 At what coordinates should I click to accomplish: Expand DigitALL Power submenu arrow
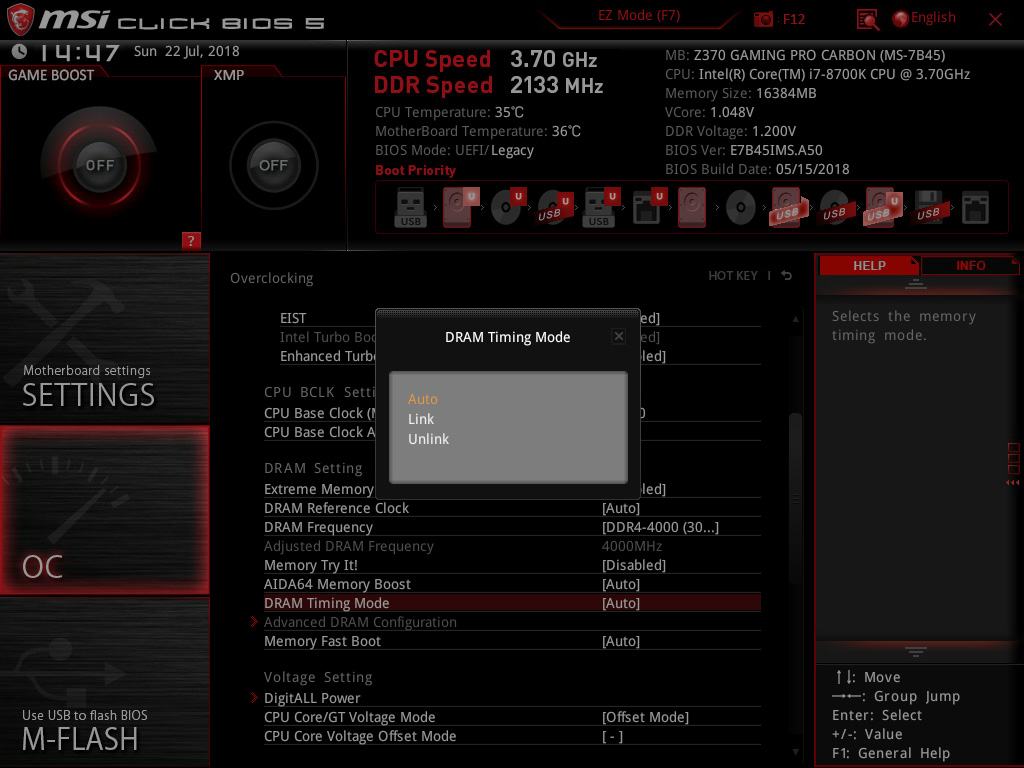pyautogui.click(x=254, y=697)
